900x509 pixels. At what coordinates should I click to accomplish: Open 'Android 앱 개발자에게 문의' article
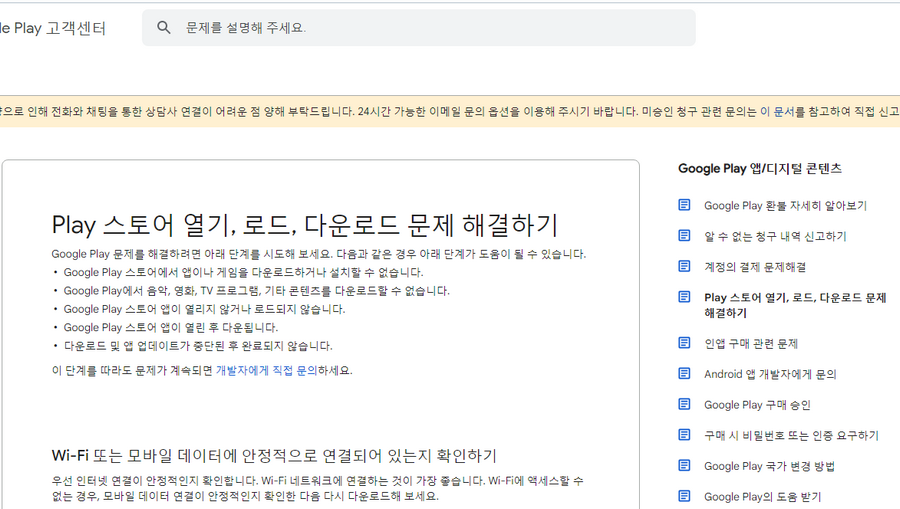(x=770, y=374)
